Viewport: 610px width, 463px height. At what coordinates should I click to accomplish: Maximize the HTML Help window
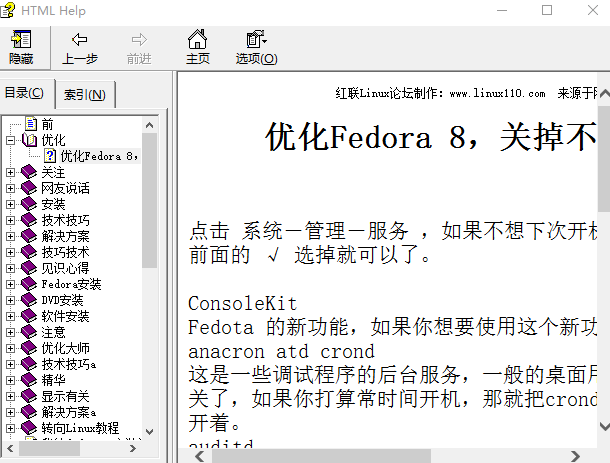[546, 11]
